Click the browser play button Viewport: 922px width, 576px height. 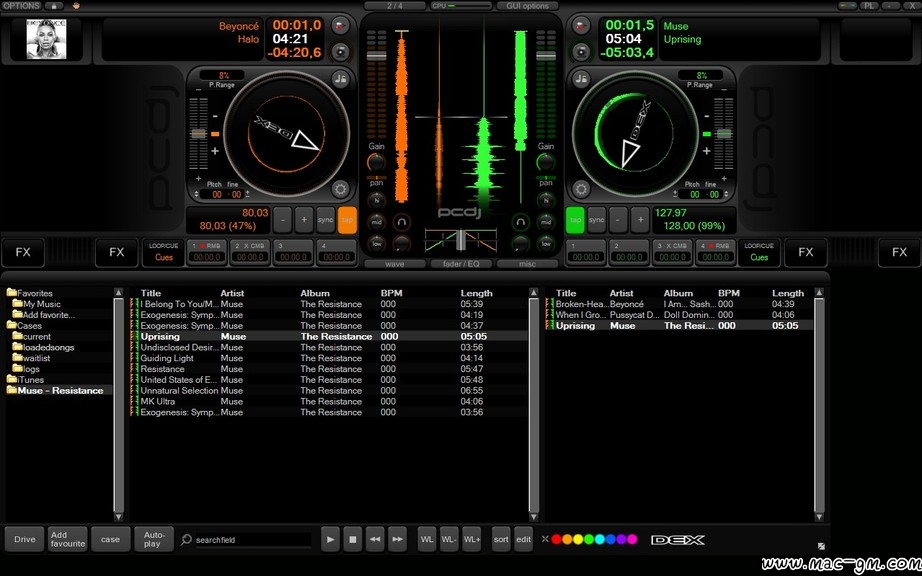[330, 539]
